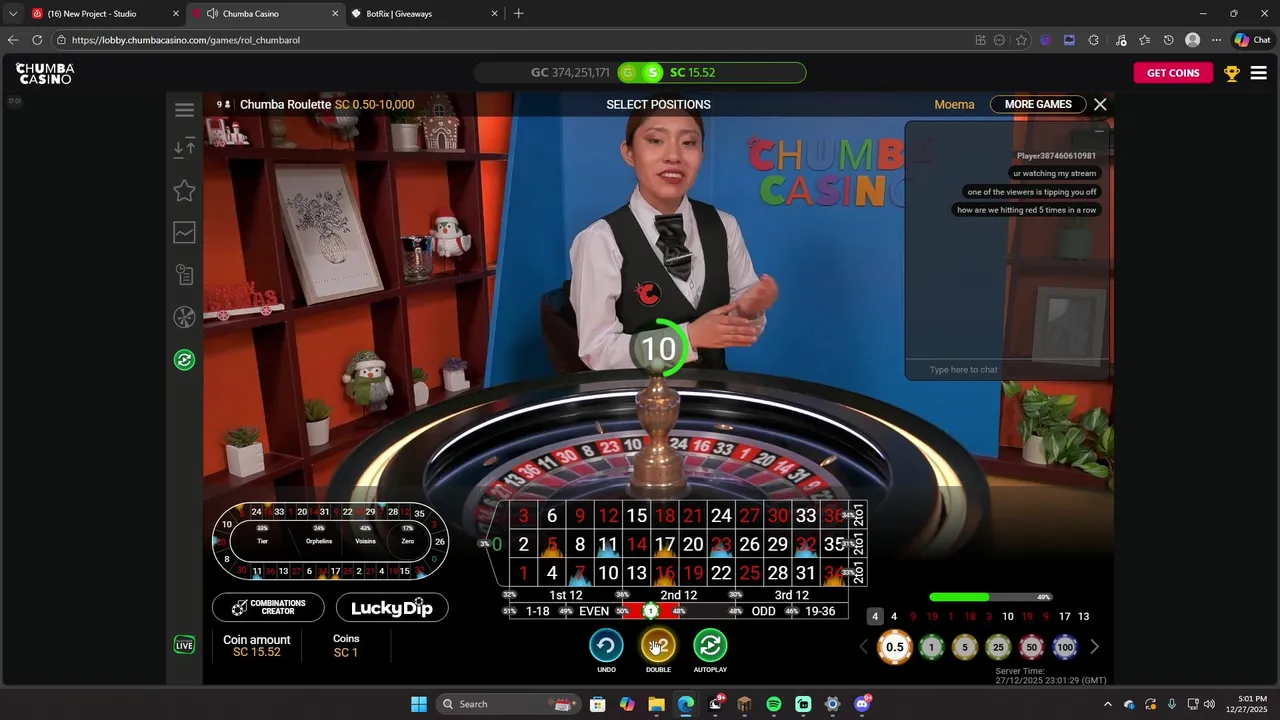Click the GET COINS button

click(1173, 73)
